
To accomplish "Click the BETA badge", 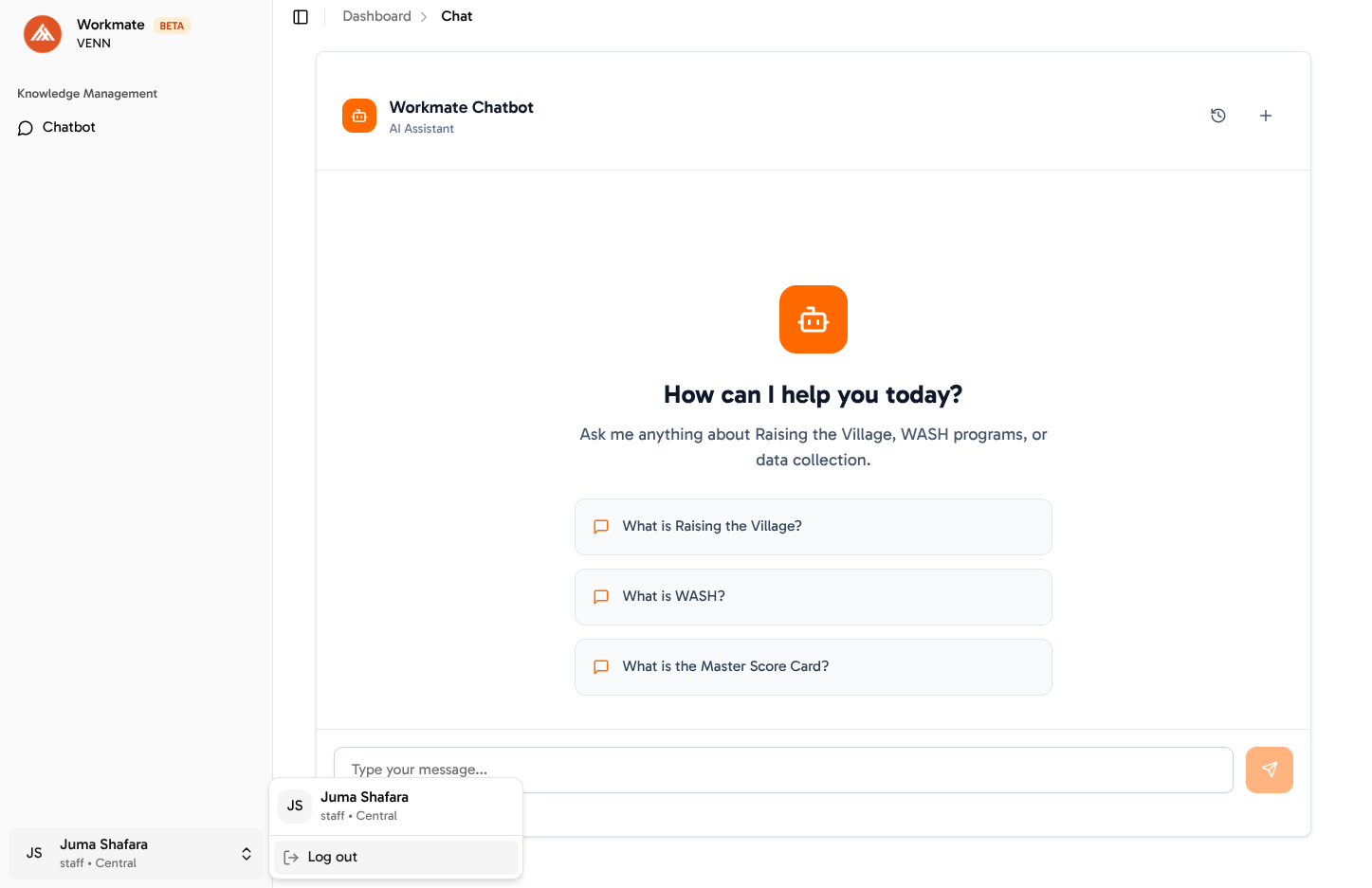I will [172, 26].
